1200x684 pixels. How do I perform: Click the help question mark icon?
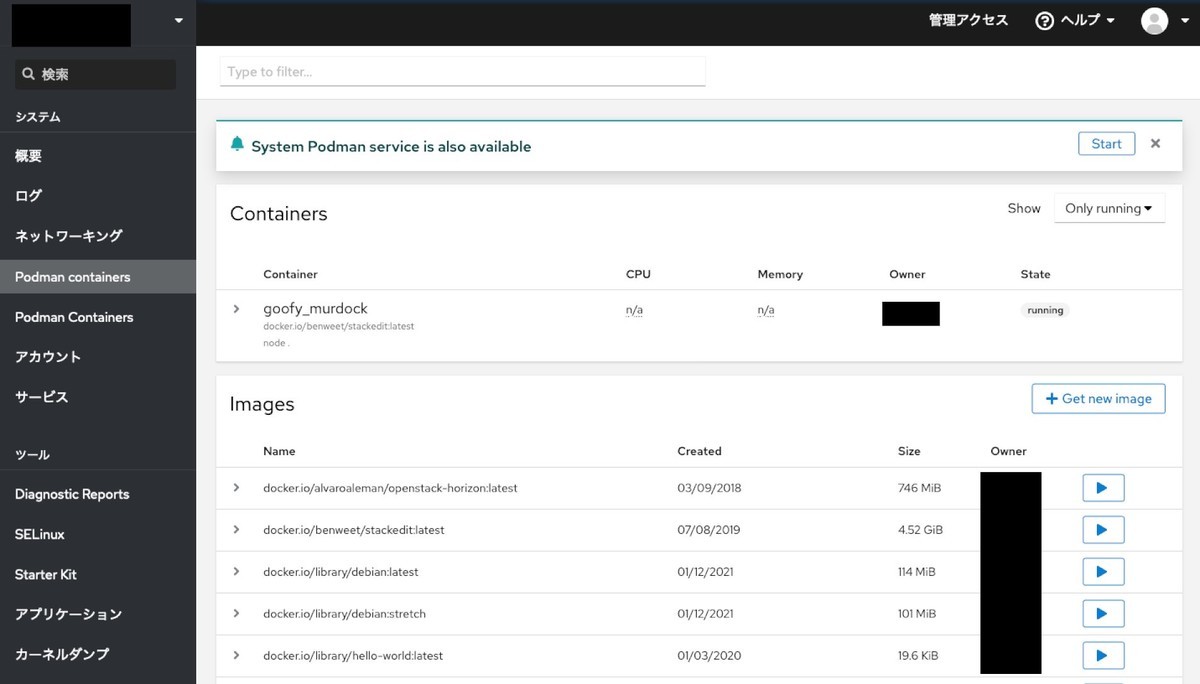click(x=1045, y=21)
